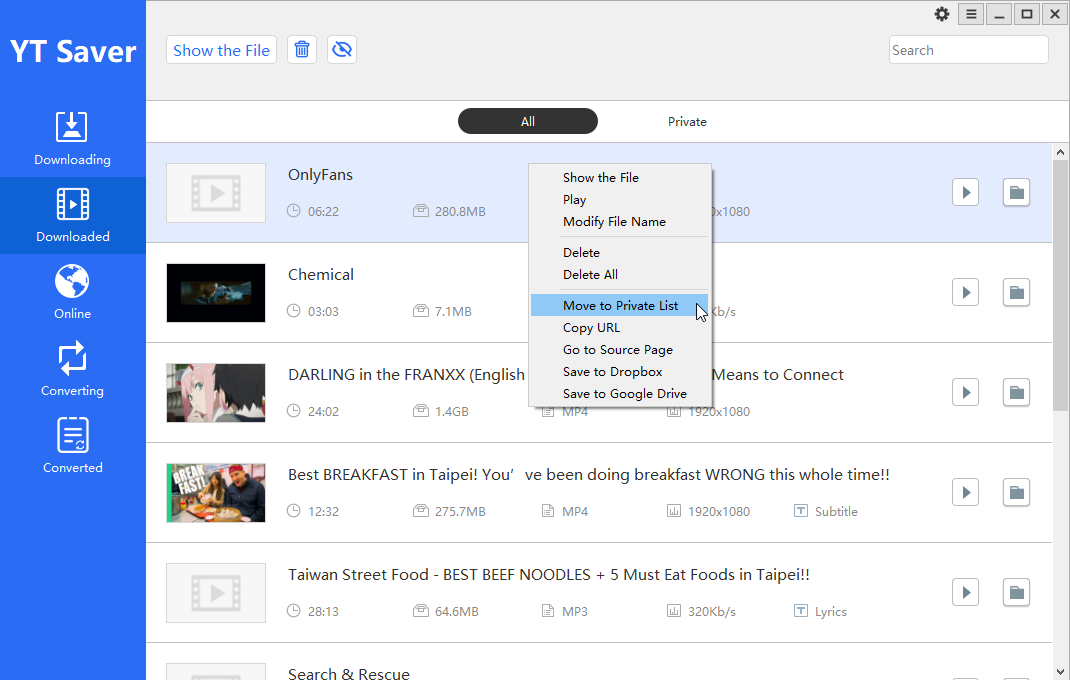The image size is (1070, 680).
Task: Focus the Search input field
Action: pyautogui.click(x=968, y=50)
